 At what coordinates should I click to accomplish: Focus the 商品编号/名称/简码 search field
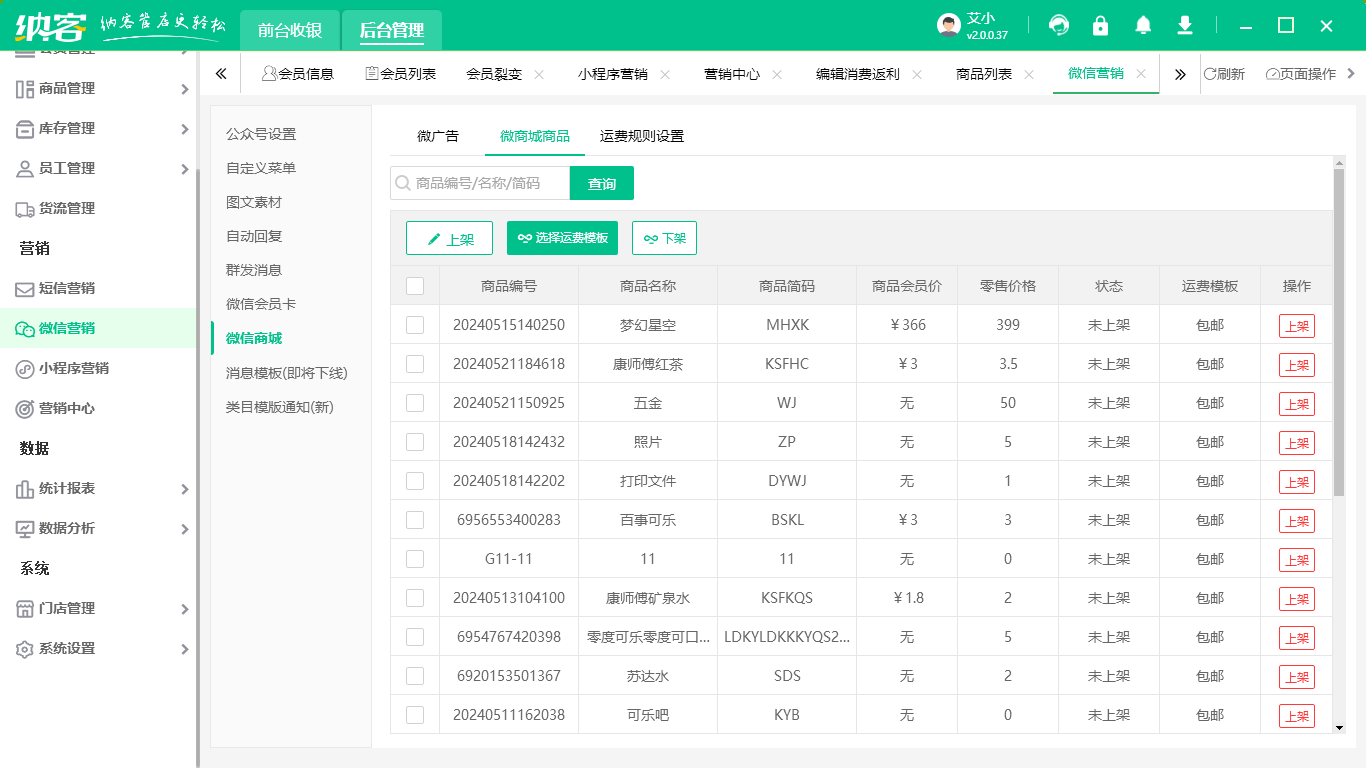coord(480,183)
